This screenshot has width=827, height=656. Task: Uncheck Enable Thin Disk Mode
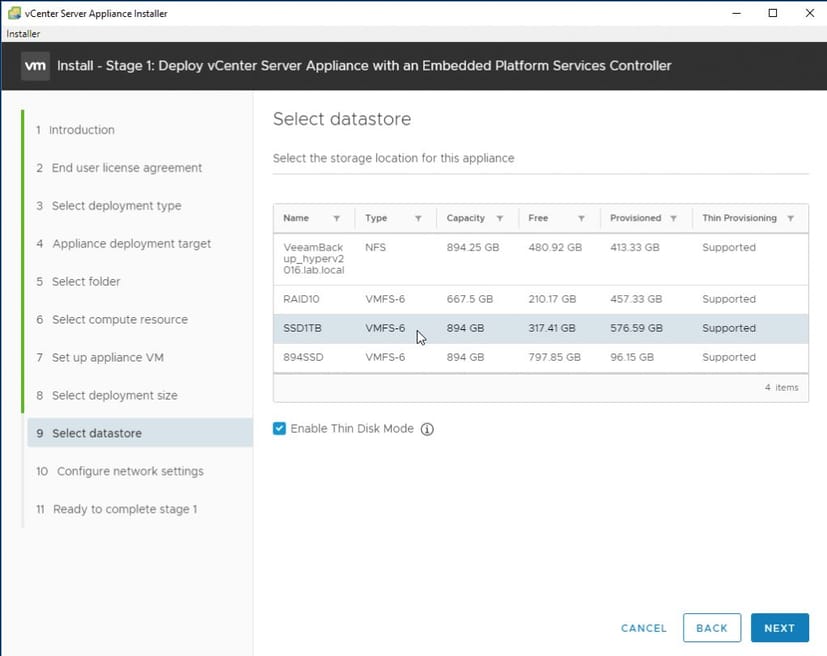pos(277,428)
